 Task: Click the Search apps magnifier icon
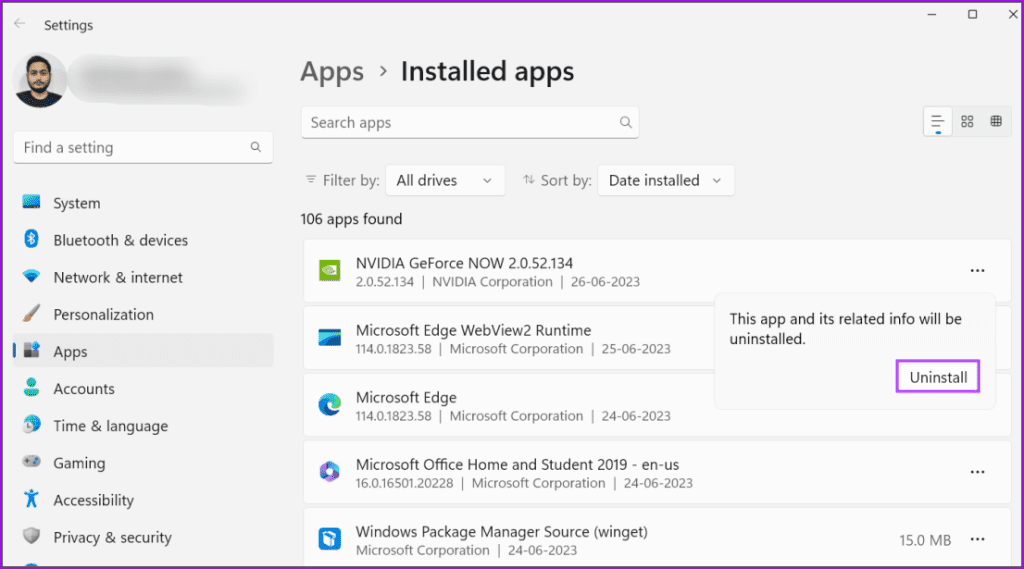626,123
